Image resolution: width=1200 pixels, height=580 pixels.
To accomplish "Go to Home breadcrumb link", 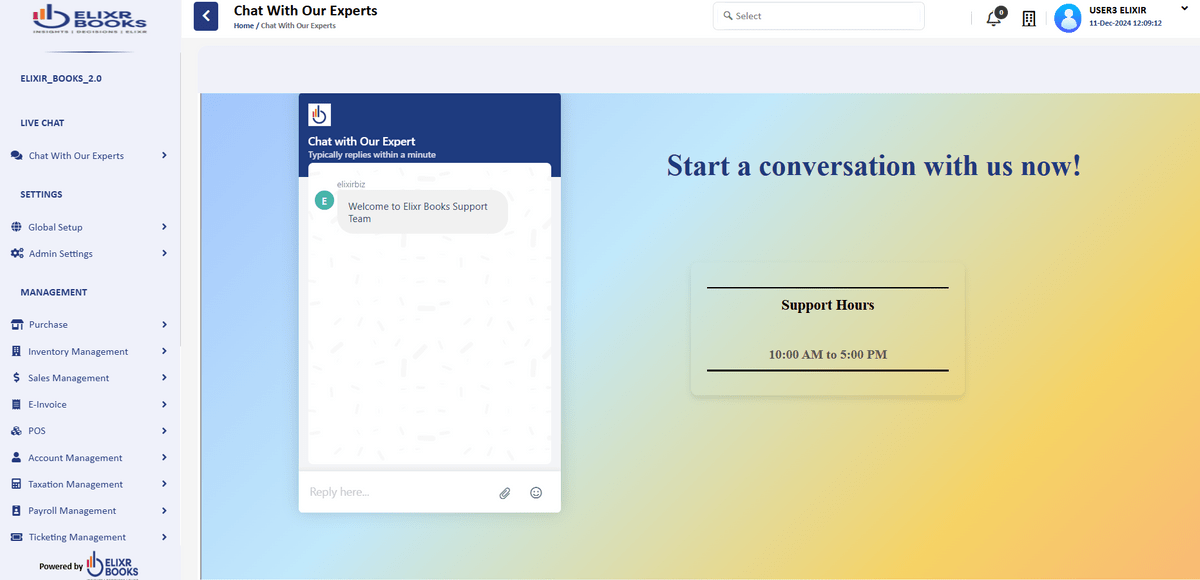I will click(x=243, y=26).
